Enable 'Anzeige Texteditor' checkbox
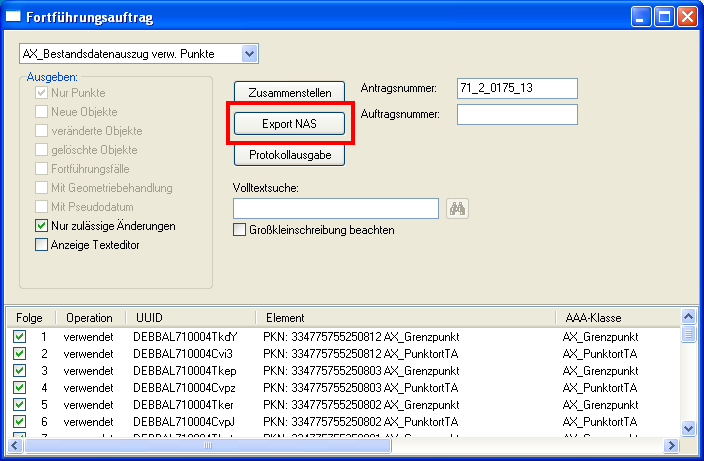This screenshot has width=704, height=461. [42, 243]
